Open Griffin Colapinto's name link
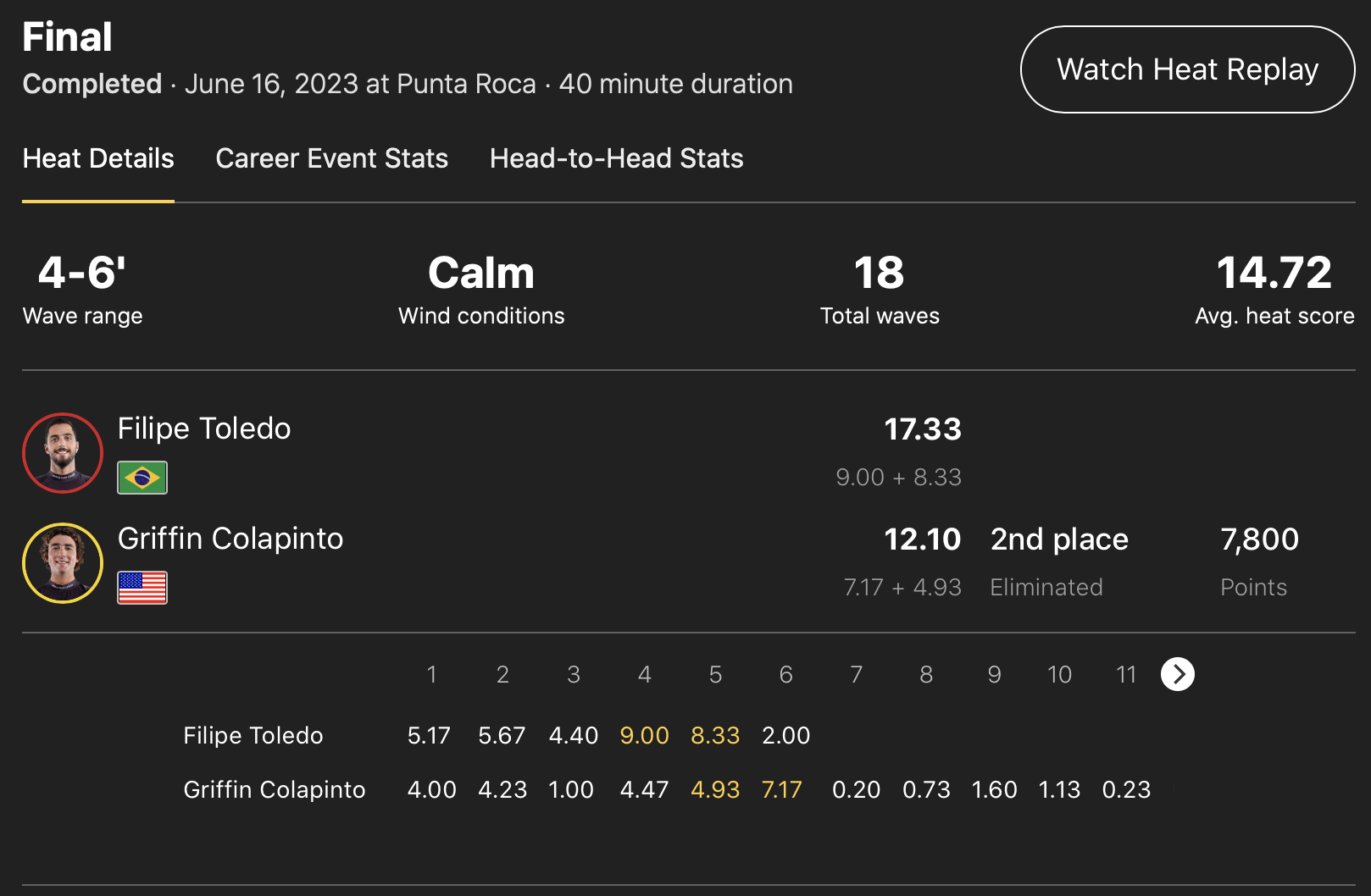The height and width of the screenshot is (896, 1371). 230,539
